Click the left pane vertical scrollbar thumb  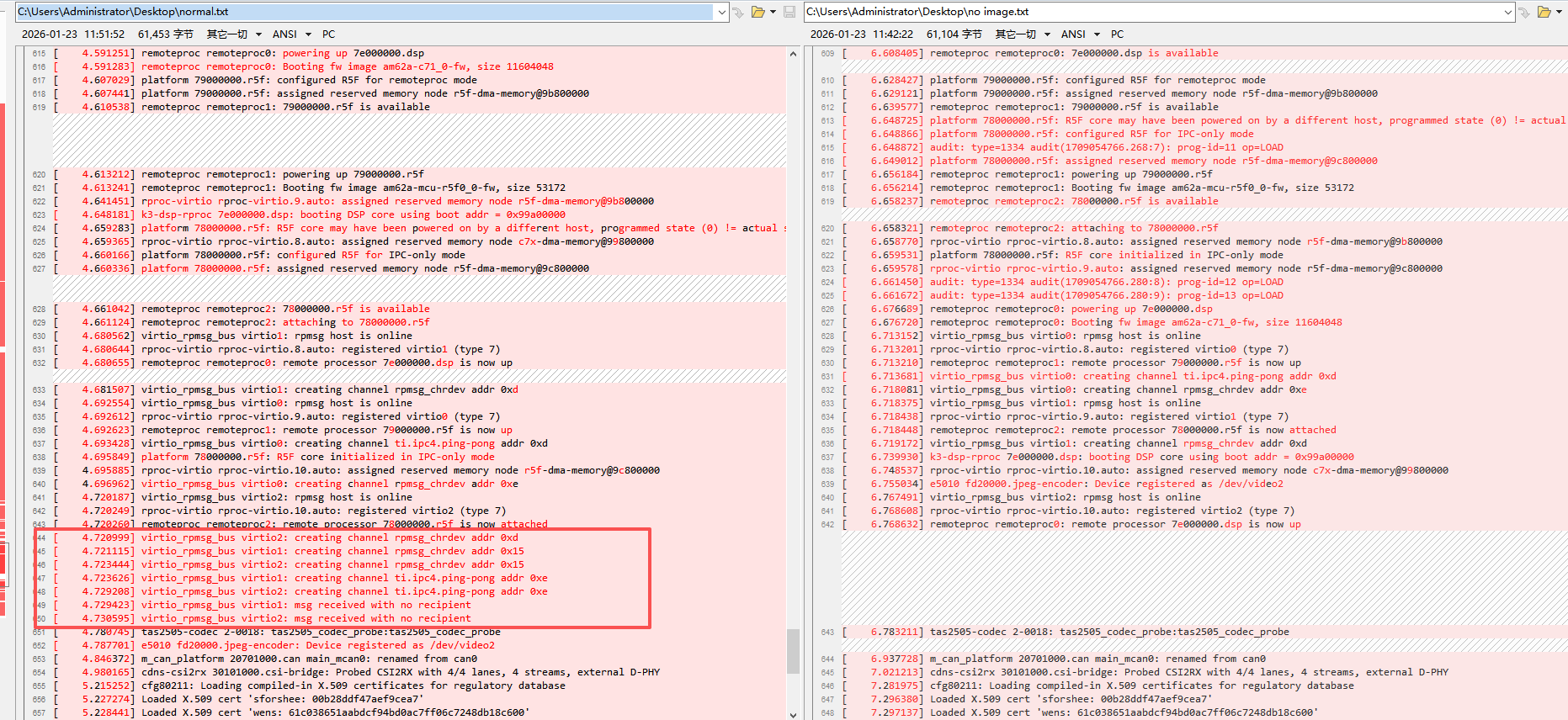click(x=793, y=651)
